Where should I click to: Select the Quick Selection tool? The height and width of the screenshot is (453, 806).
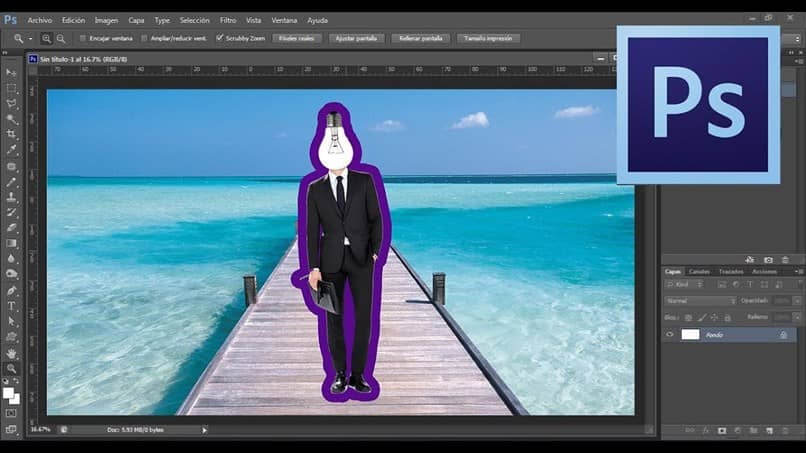(x=11, y=119)
